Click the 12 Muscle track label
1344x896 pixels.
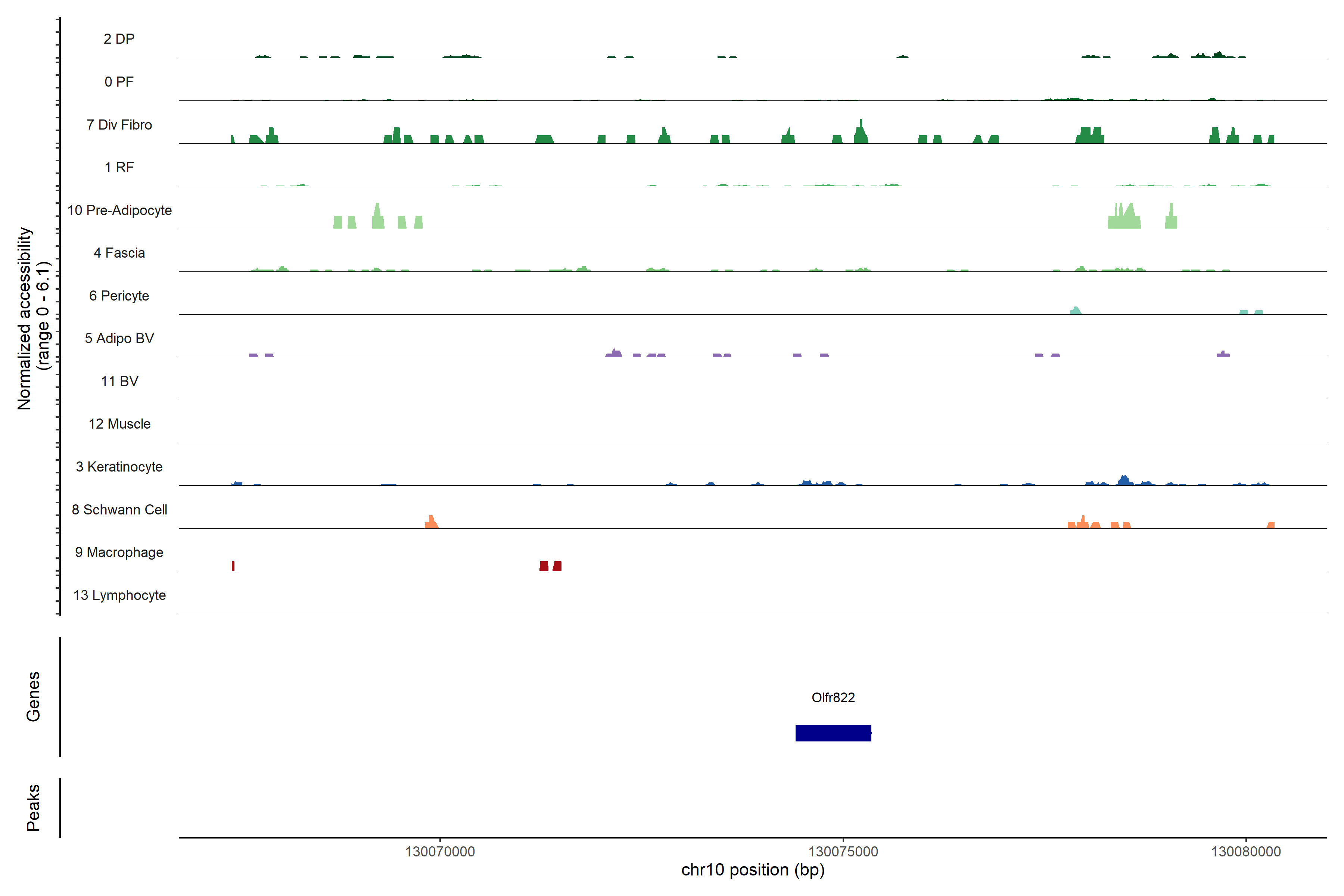[x=119, y=424]
